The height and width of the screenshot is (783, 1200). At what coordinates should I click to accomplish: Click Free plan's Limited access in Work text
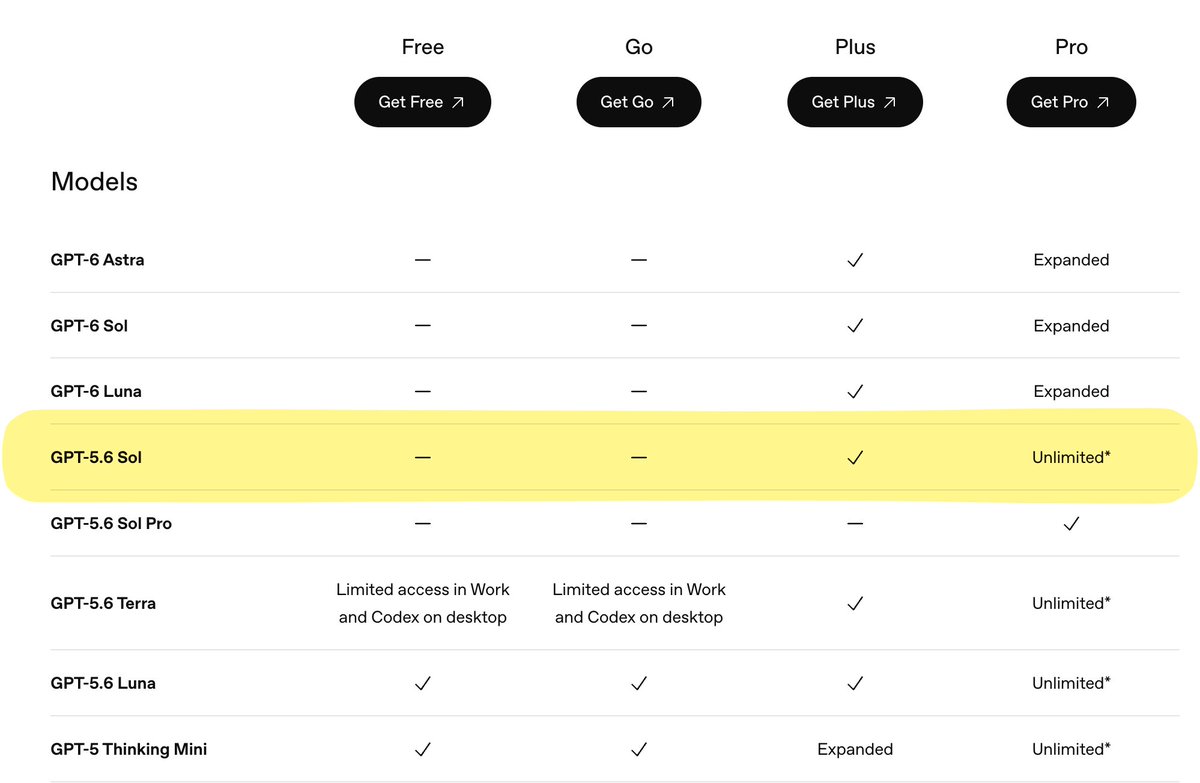point(423,589)
